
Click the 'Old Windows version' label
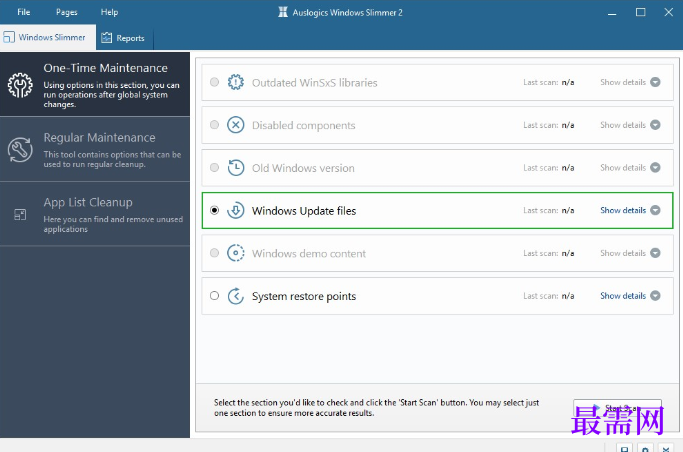click(x=303, y=168)
